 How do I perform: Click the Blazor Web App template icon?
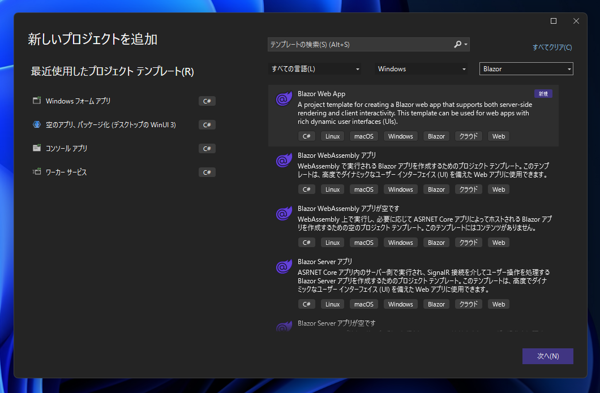284,99
